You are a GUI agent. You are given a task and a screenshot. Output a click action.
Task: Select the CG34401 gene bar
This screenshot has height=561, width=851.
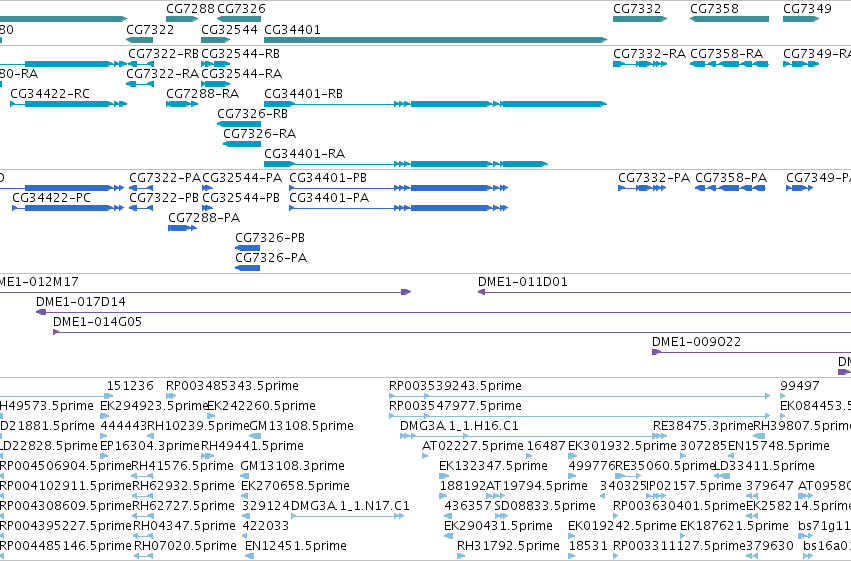click(x=435, y=40)
